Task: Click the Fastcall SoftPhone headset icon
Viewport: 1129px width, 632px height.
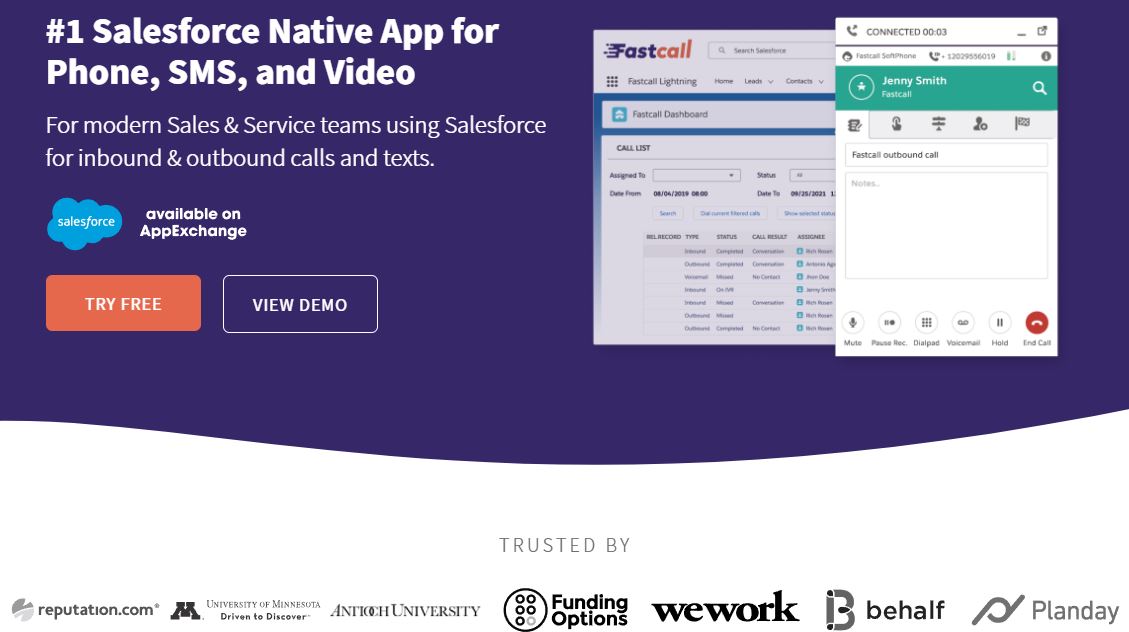Action: point(847,56)
